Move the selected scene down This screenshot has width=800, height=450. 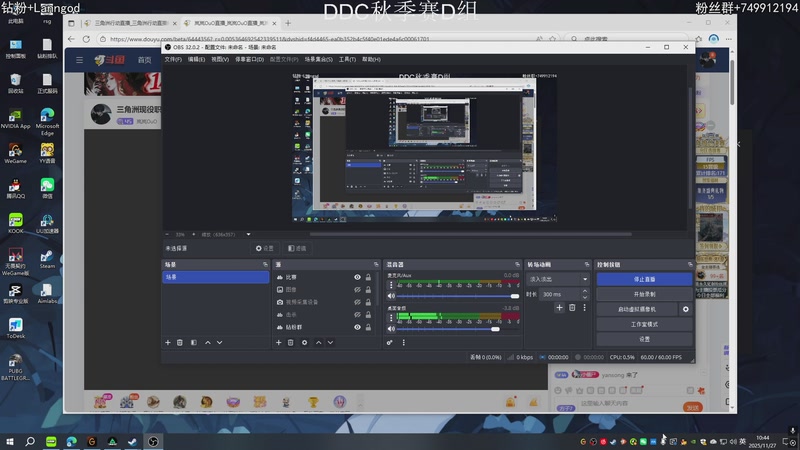(219, 342)
